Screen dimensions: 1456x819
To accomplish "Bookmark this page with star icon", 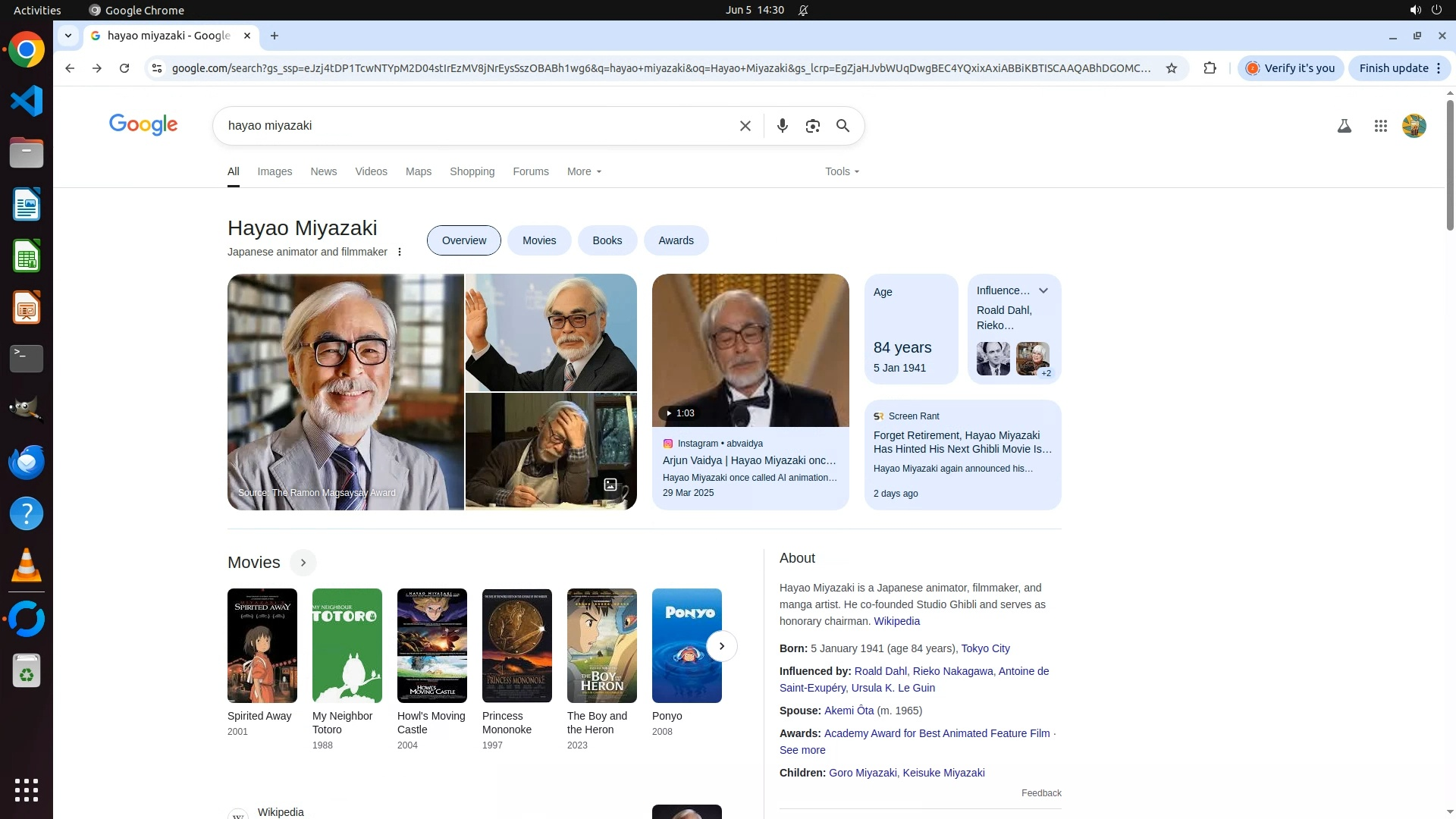I will (x=1172, y=68).
